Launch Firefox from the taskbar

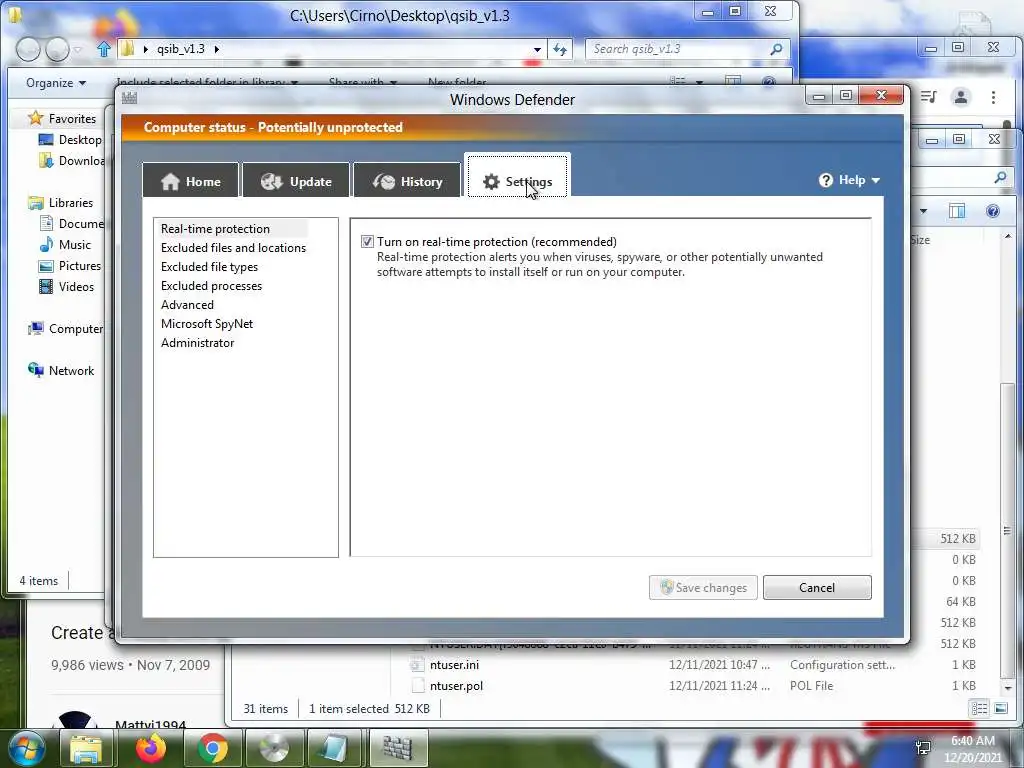pos(150,748)
